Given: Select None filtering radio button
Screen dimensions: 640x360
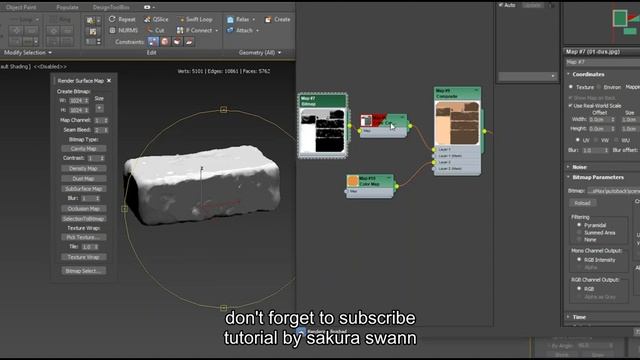Looking at the screenshot, I should click(579, 240).
